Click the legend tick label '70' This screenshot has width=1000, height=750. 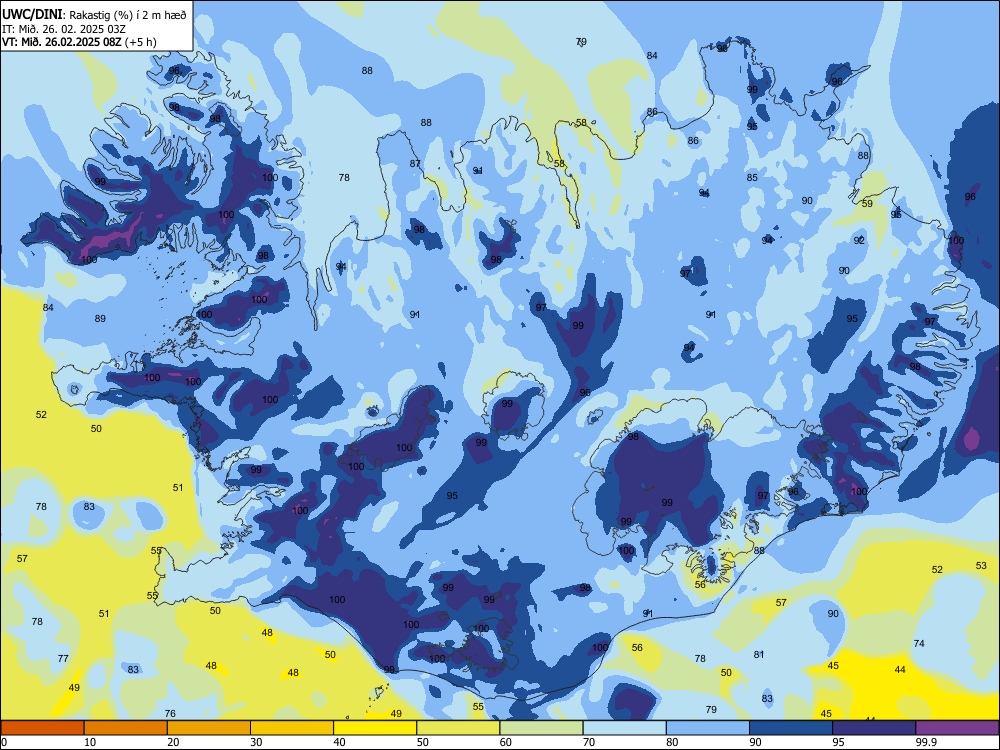pyautogui.click(x=589, y=742)
